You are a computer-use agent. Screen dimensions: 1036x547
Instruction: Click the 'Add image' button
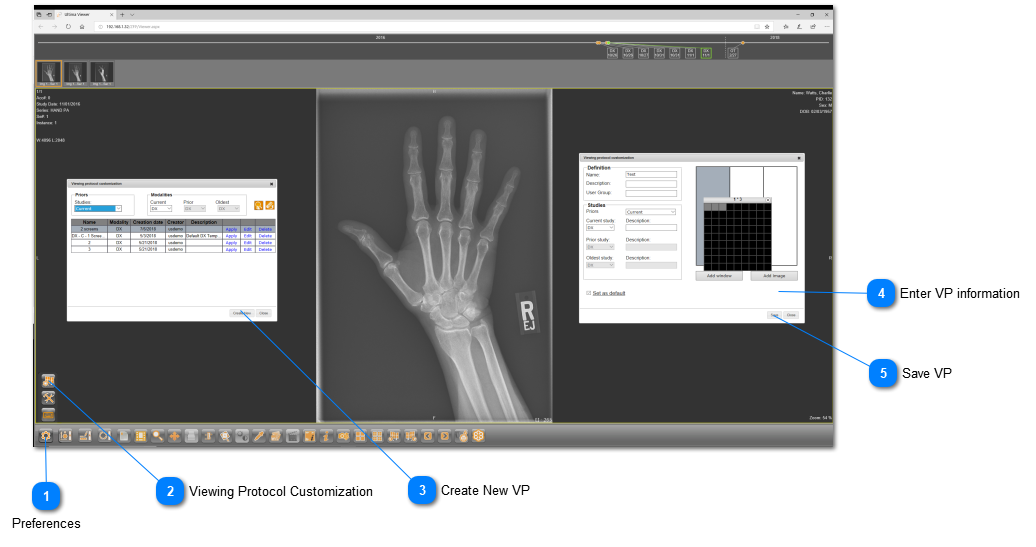(774, 275)
